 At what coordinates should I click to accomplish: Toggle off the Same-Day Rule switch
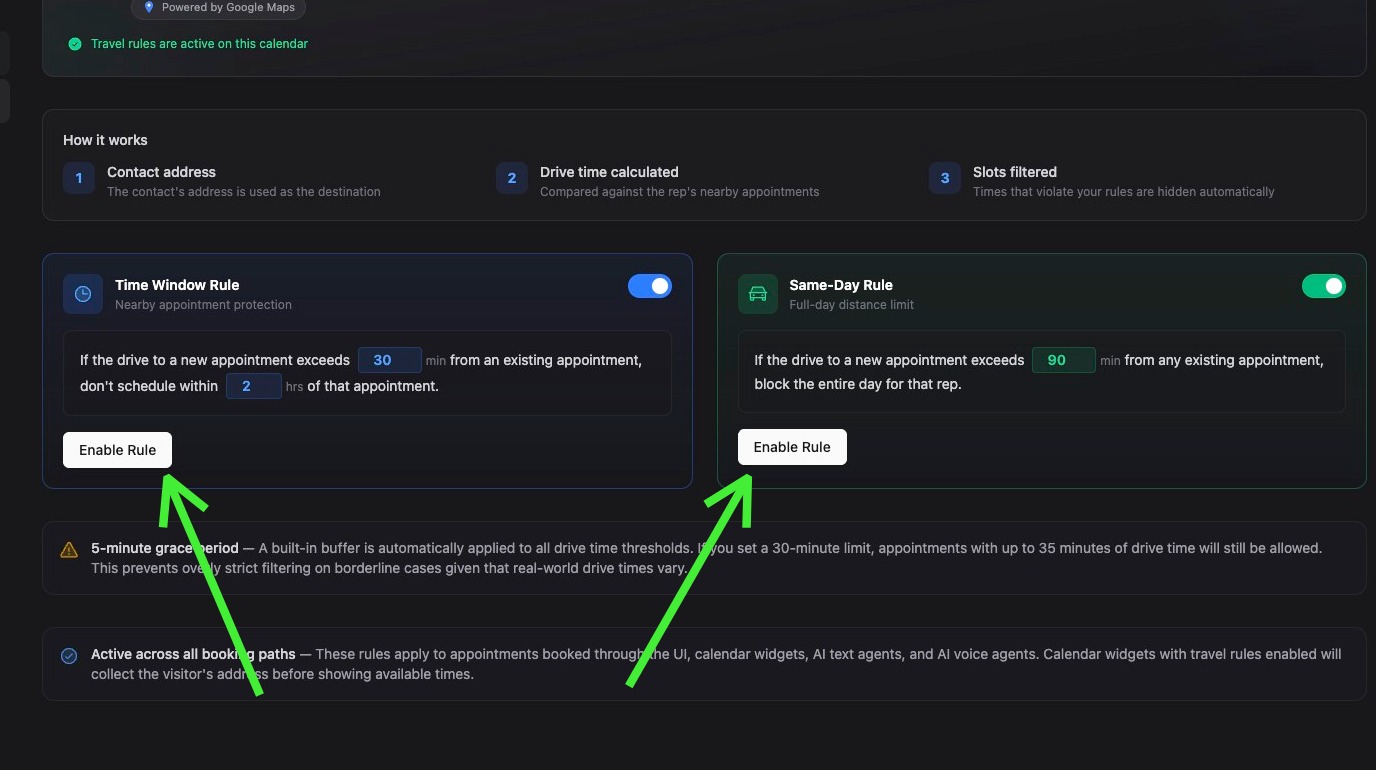click(x=1324, y=287)
